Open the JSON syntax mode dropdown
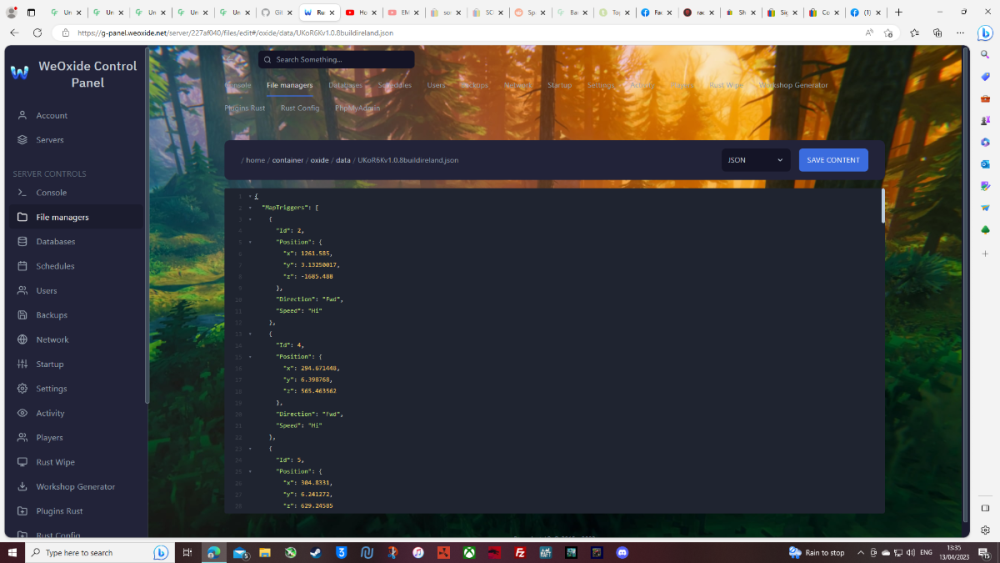The image size is (1000, 563). pos(755,160)
